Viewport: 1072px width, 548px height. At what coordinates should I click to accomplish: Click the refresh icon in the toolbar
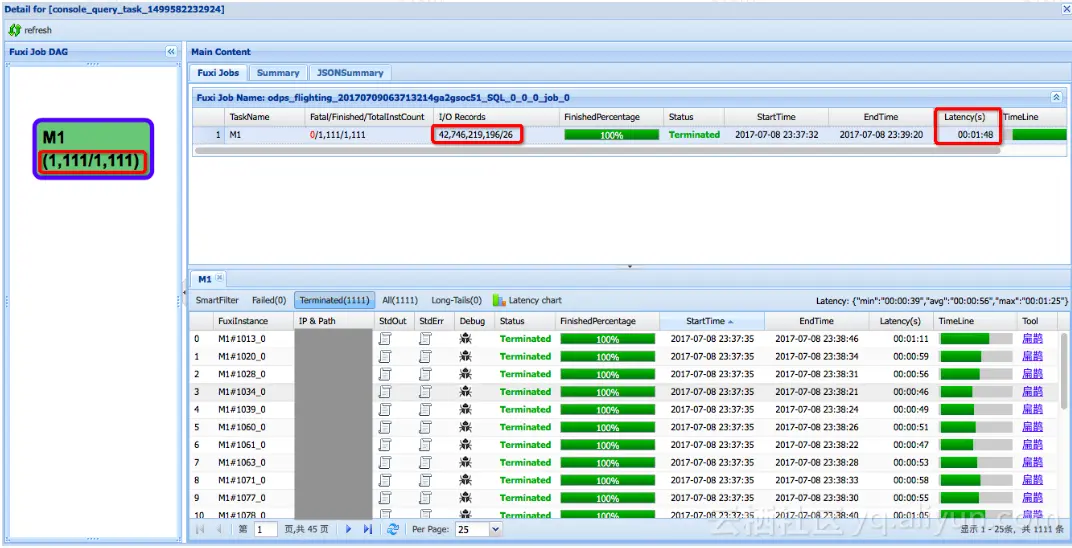[x=14, y=30]
